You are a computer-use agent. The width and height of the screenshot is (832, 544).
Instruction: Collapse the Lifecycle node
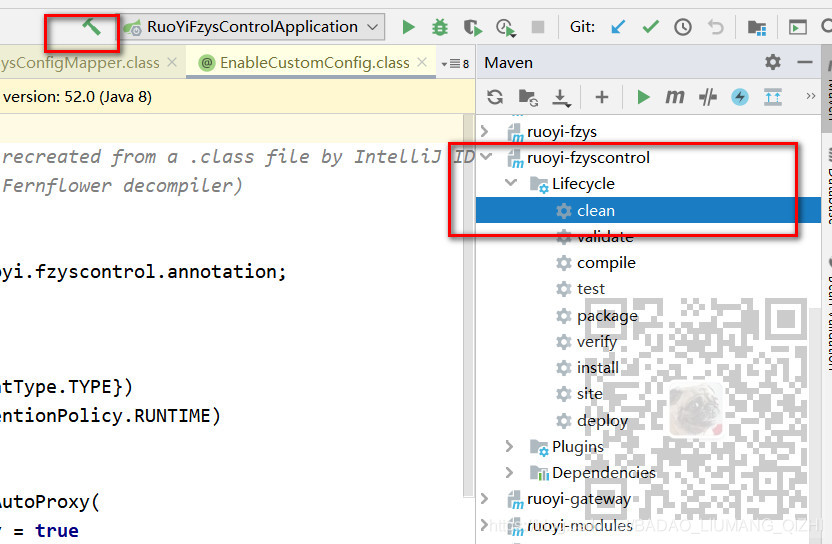click(x=511, y=183)
